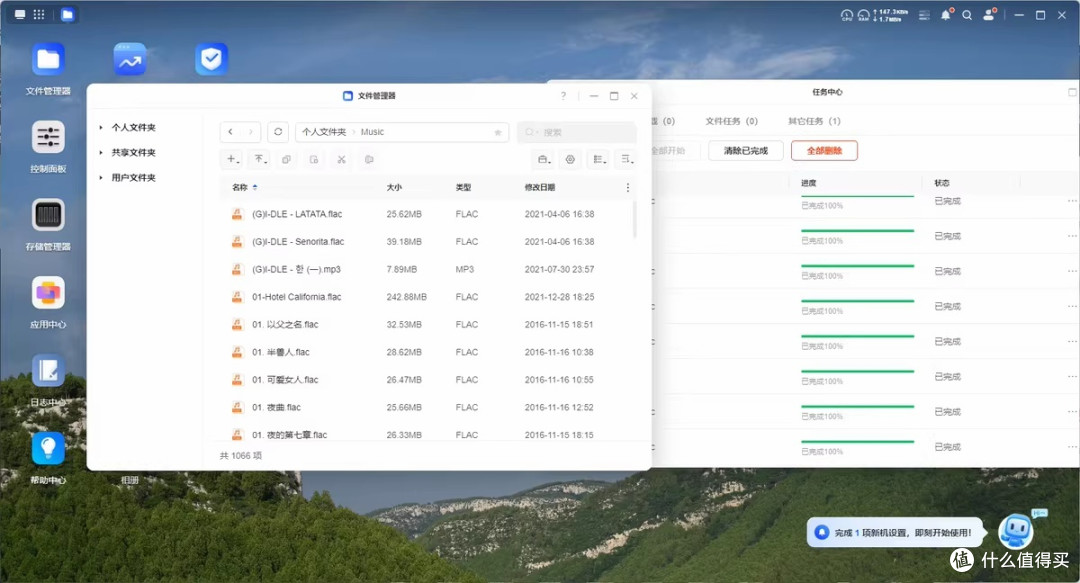Viewport: 1080px width, 583px height.
Task: Sort file list by 修改日期 column
Action: tap(539, 187)
